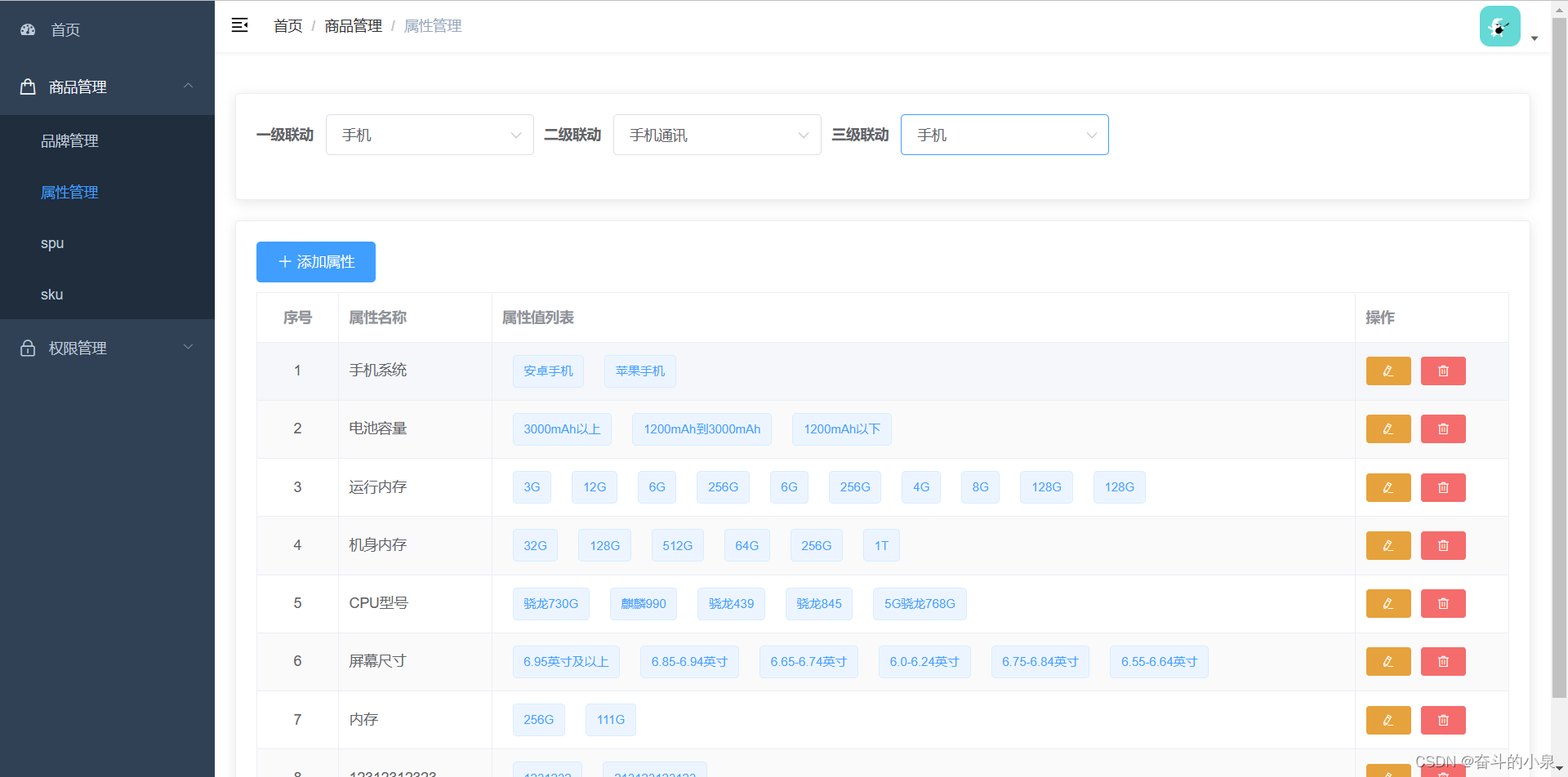Collapse the 商品管理 menu chevron
Viewport: 1568px width, 777px height.
coord(189,86)
